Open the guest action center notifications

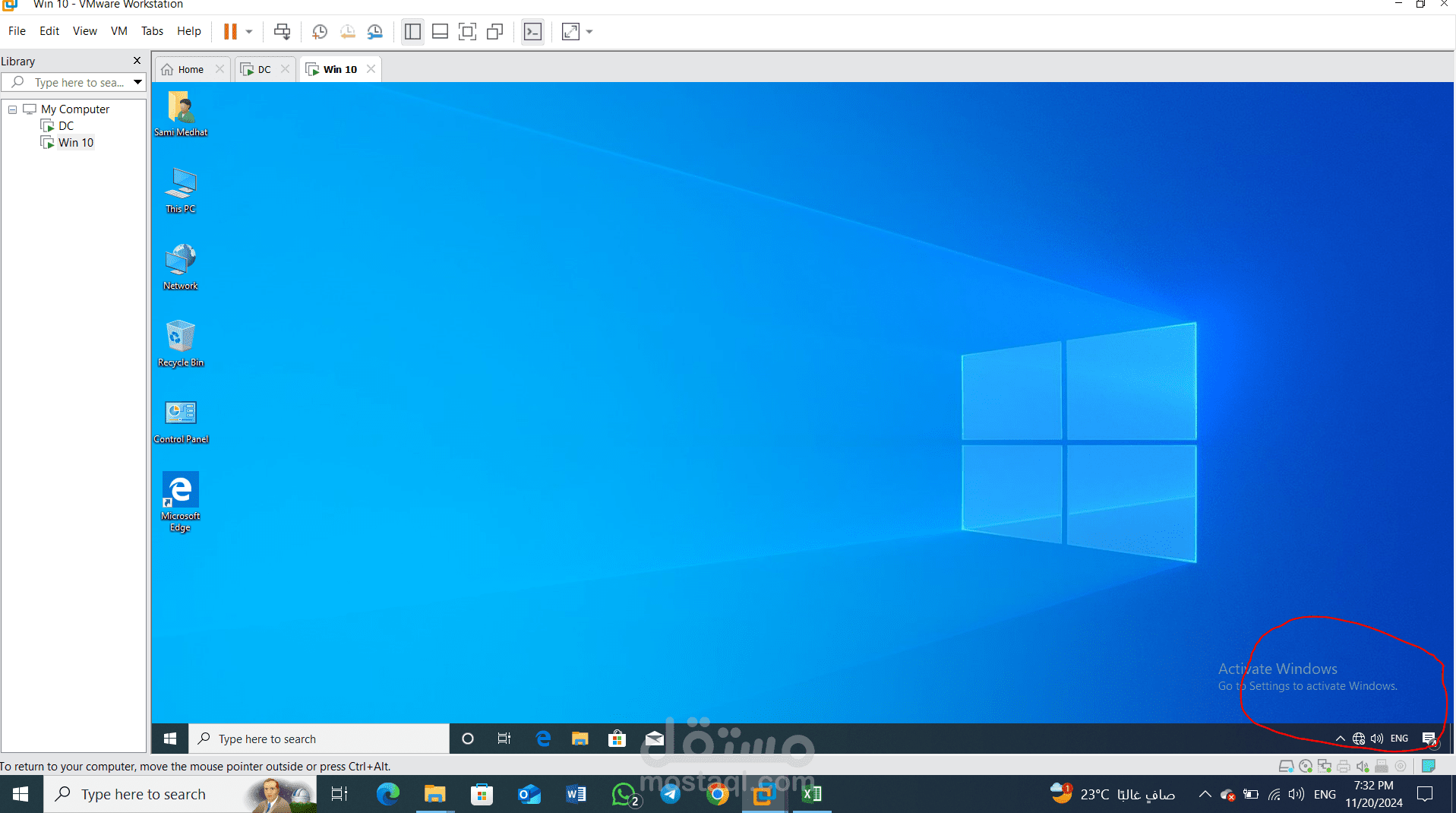[x=1429, y=739]
